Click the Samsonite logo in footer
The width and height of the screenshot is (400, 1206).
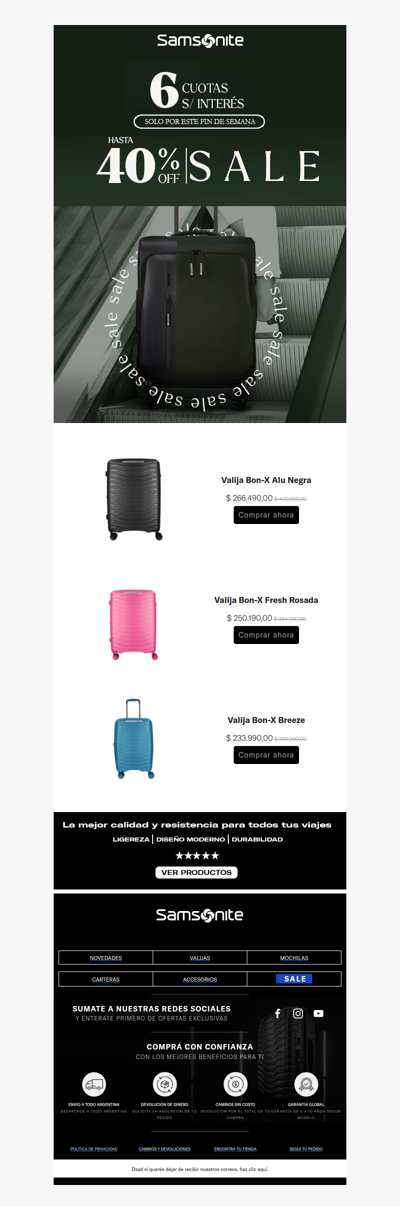click(x=200, y=914)
